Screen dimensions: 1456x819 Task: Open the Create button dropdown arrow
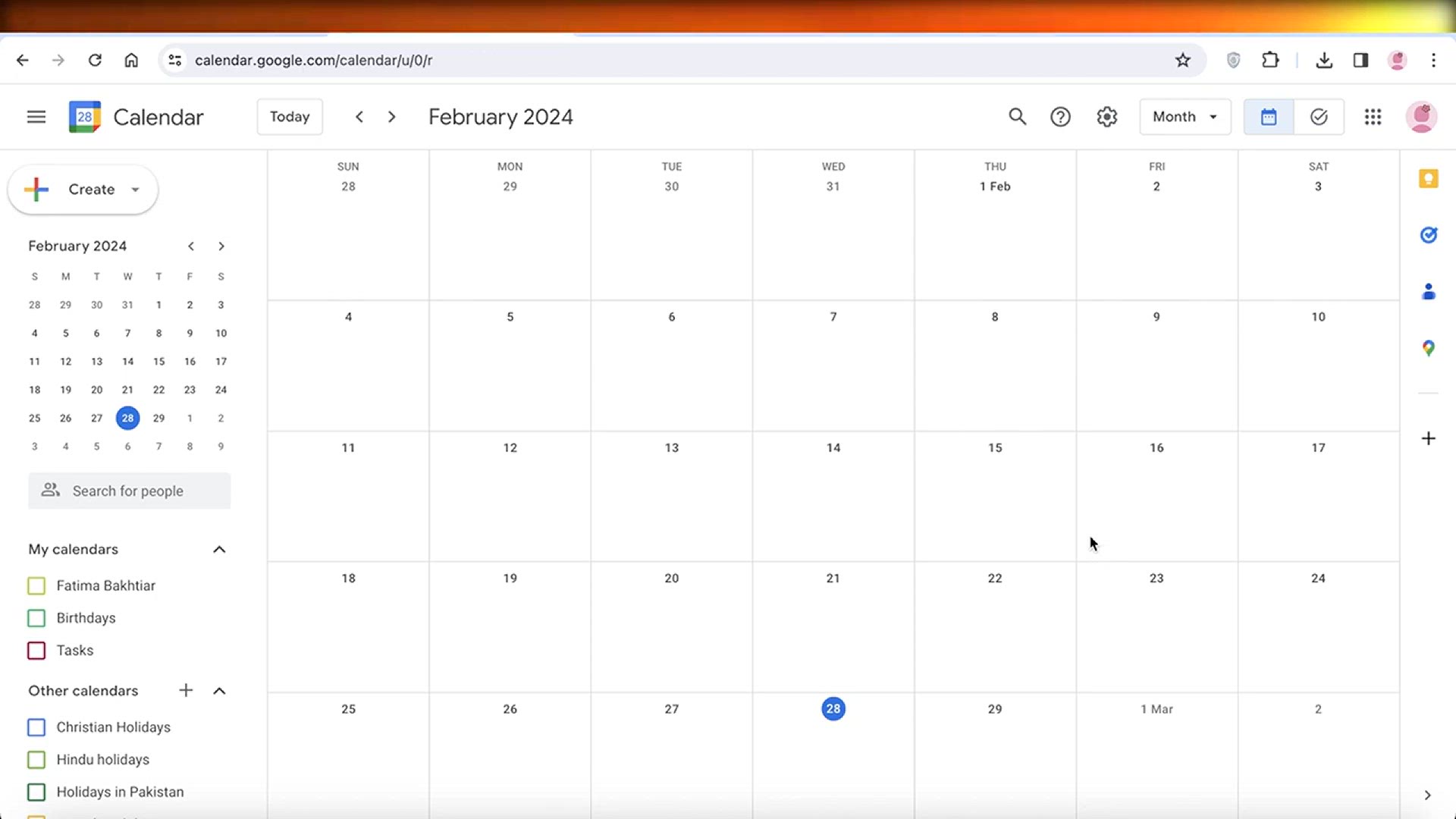point(135,190)
